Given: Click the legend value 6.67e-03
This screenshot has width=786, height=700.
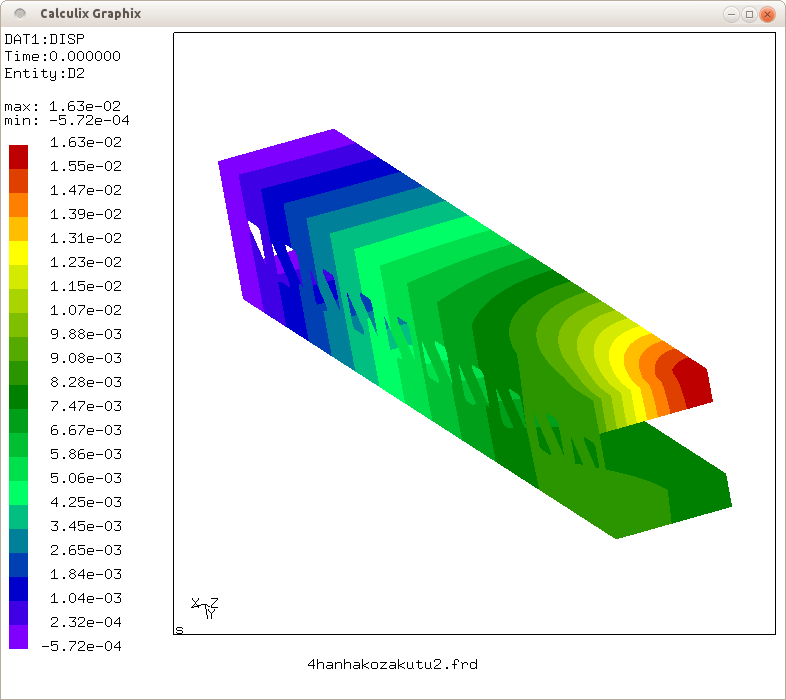Looking at the screenshot, I should click(x=86, y=430).
